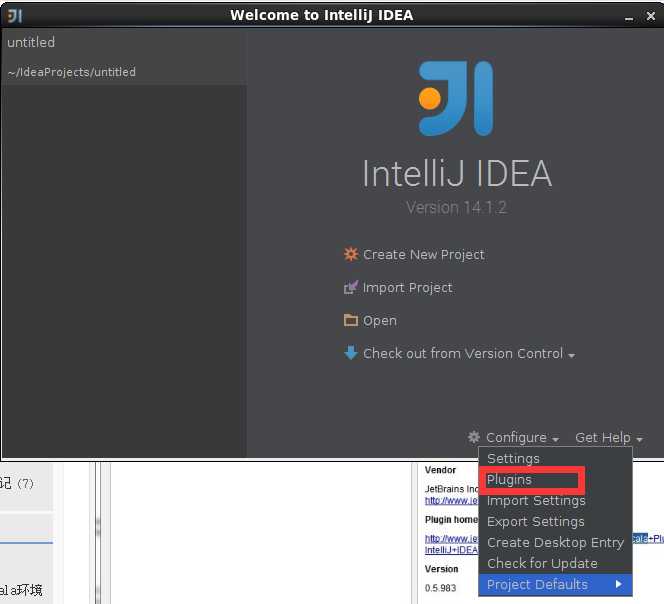The width and height of the screenshot is (664, 604).
Task: Choose Import Project
Action: (x=407, y=288)
